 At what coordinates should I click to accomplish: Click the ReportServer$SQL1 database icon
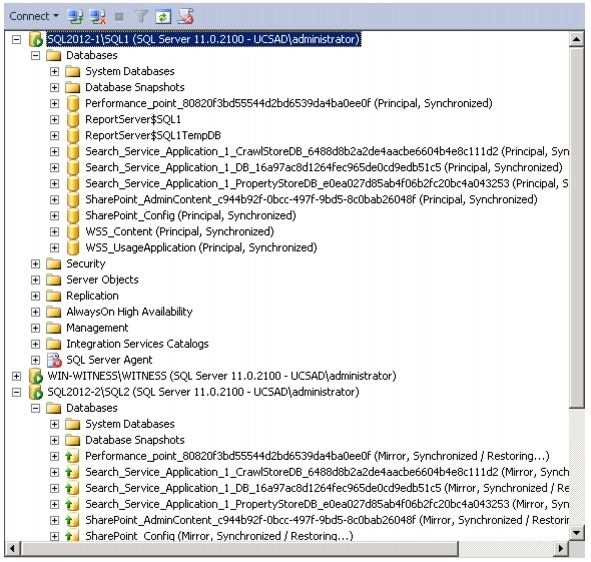click(73, 119)
